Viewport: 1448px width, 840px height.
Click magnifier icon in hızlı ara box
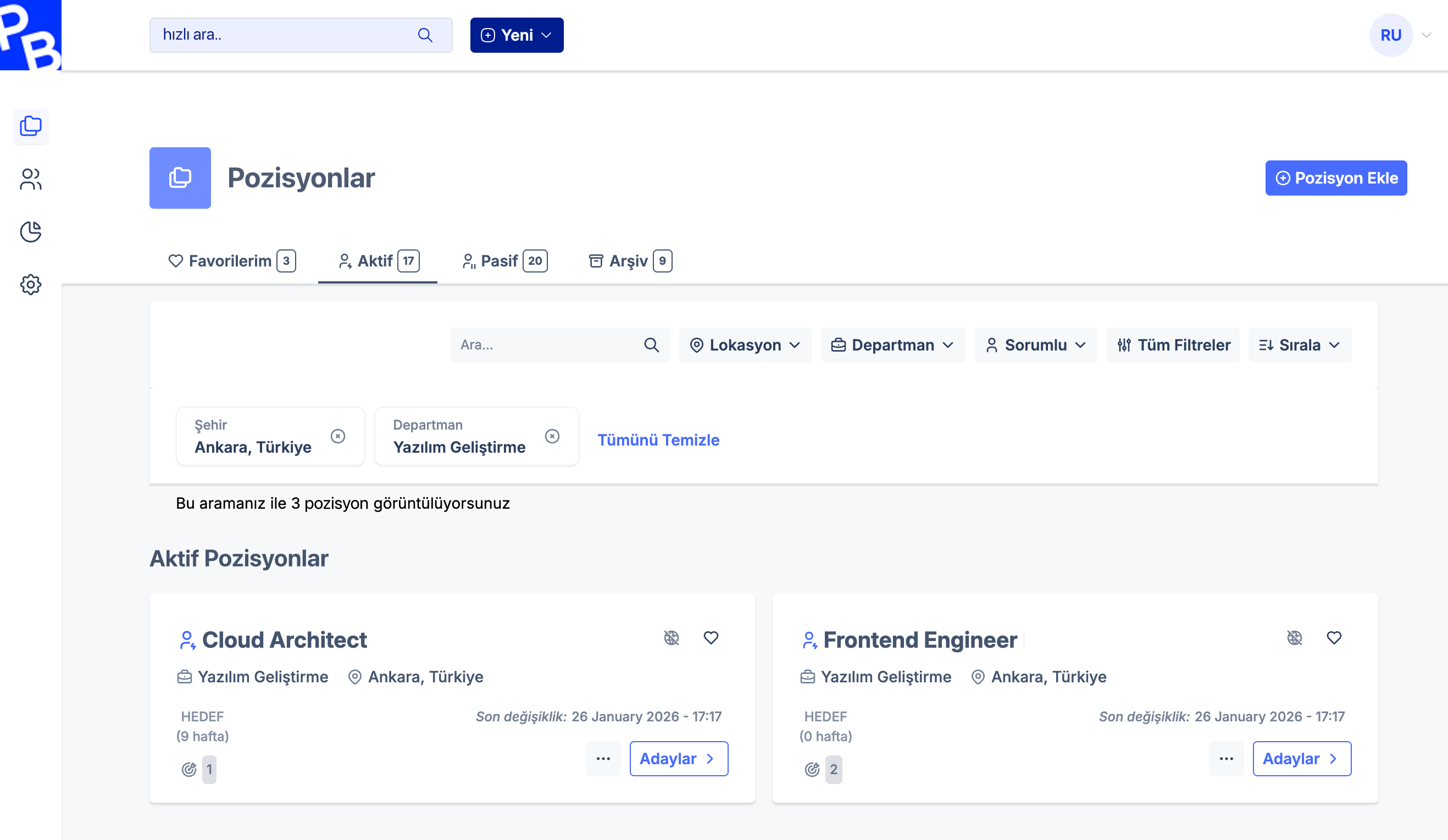point(425,35)
